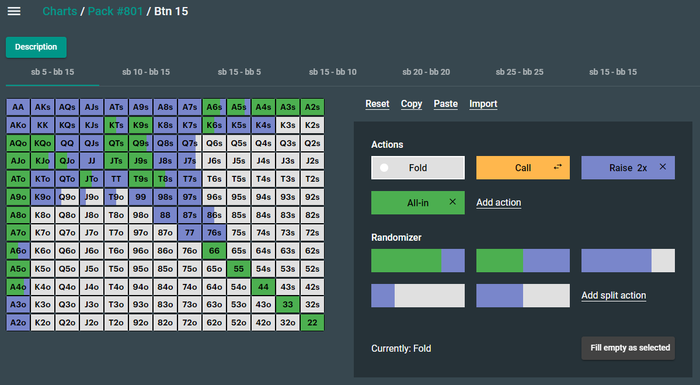
Task: Select the purple-gray 25/75 randomizer swatch
Action: [417, 295]
